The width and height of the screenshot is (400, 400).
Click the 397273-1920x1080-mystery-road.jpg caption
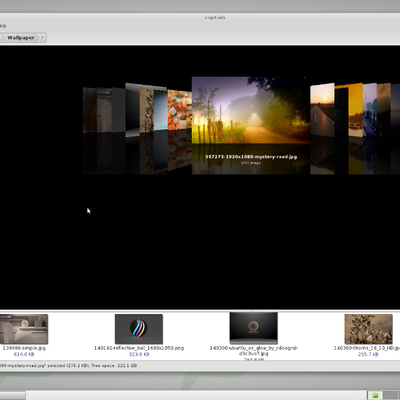(x=251, y=157)
